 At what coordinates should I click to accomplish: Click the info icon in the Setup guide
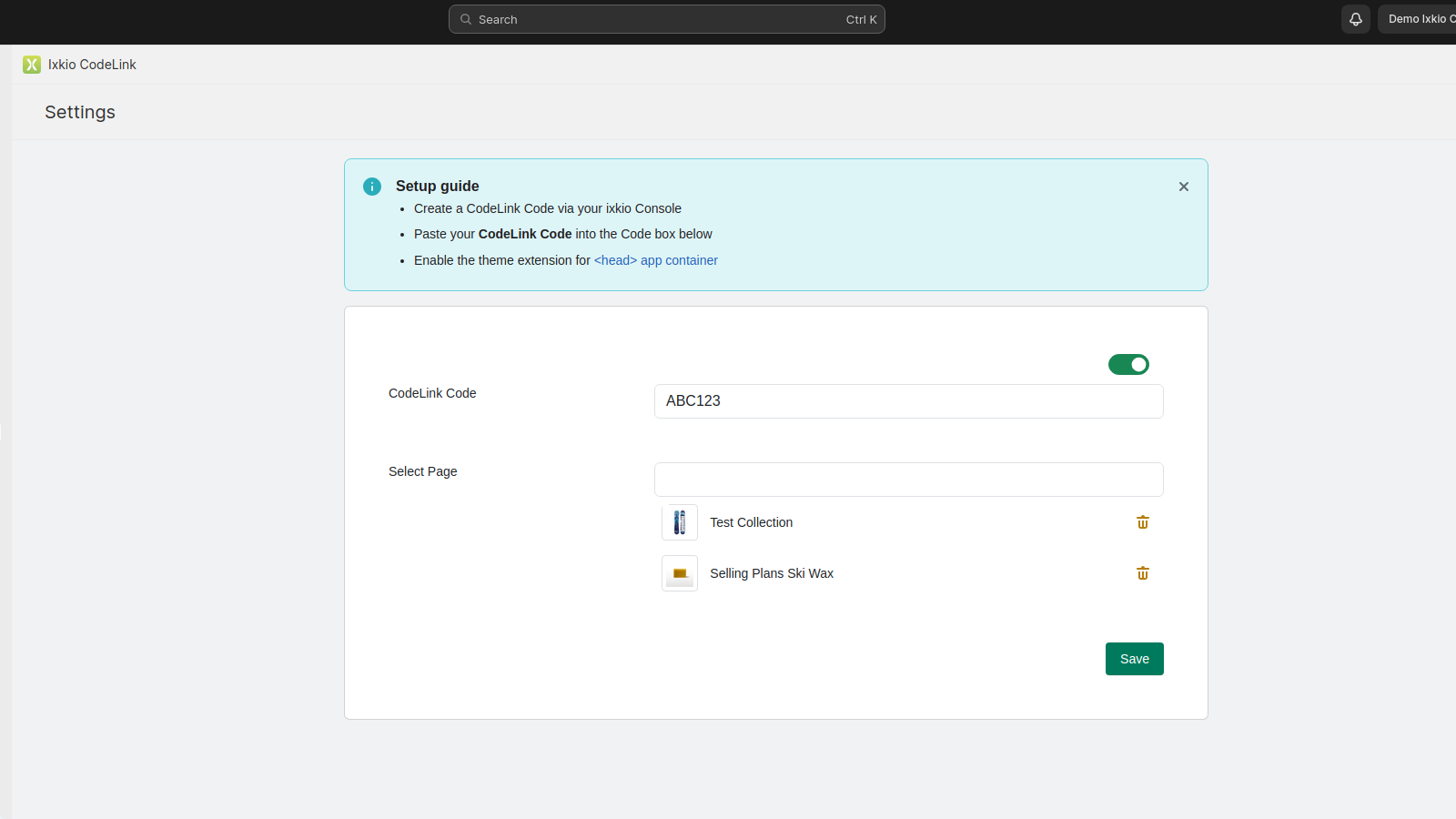[371, 186]
